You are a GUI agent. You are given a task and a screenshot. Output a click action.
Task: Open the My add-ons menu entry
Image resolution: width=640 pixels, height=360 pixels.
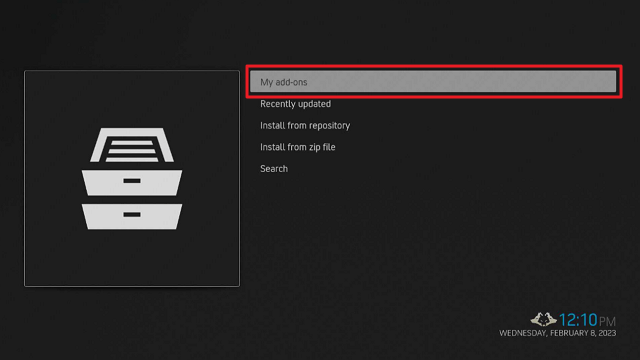tap(433, 82)
